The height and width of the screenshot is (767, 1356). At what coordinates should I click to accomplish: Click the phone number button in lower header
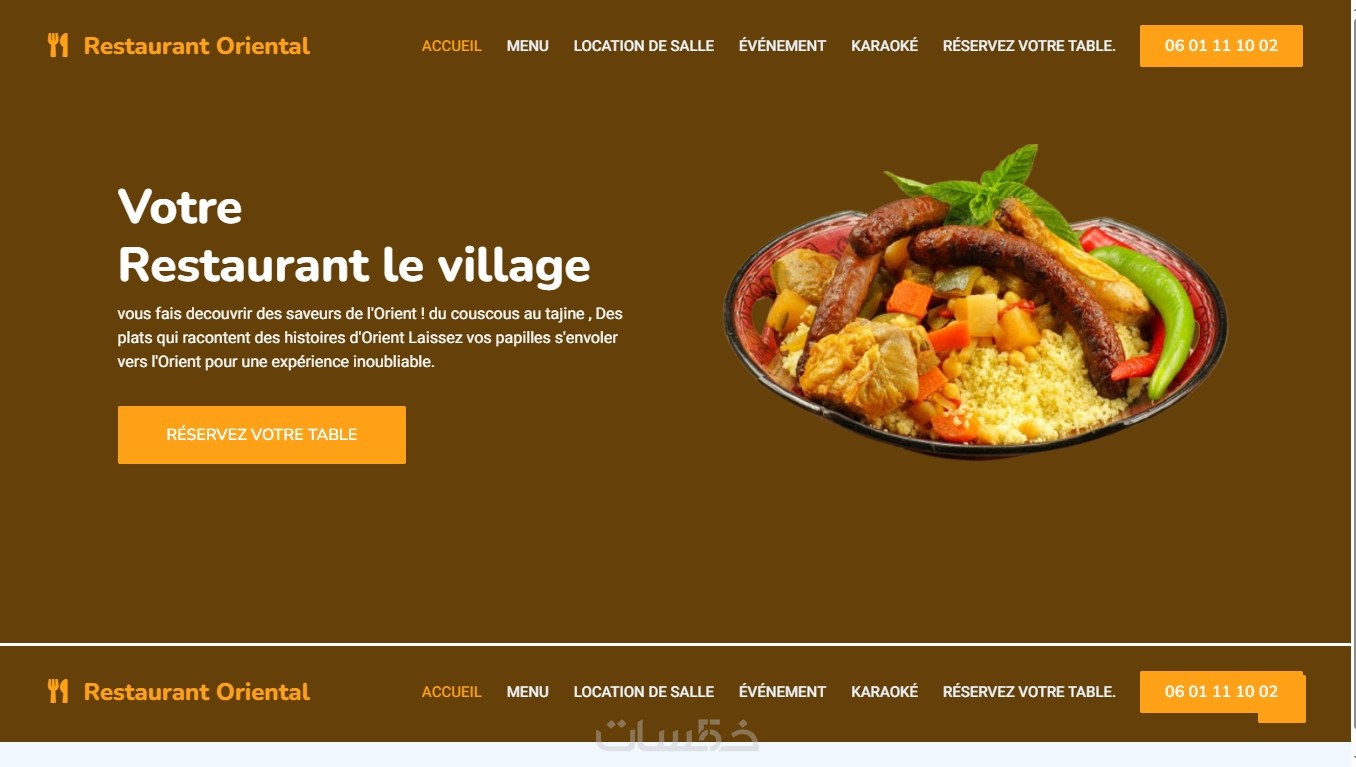(x=1221, y=692)
